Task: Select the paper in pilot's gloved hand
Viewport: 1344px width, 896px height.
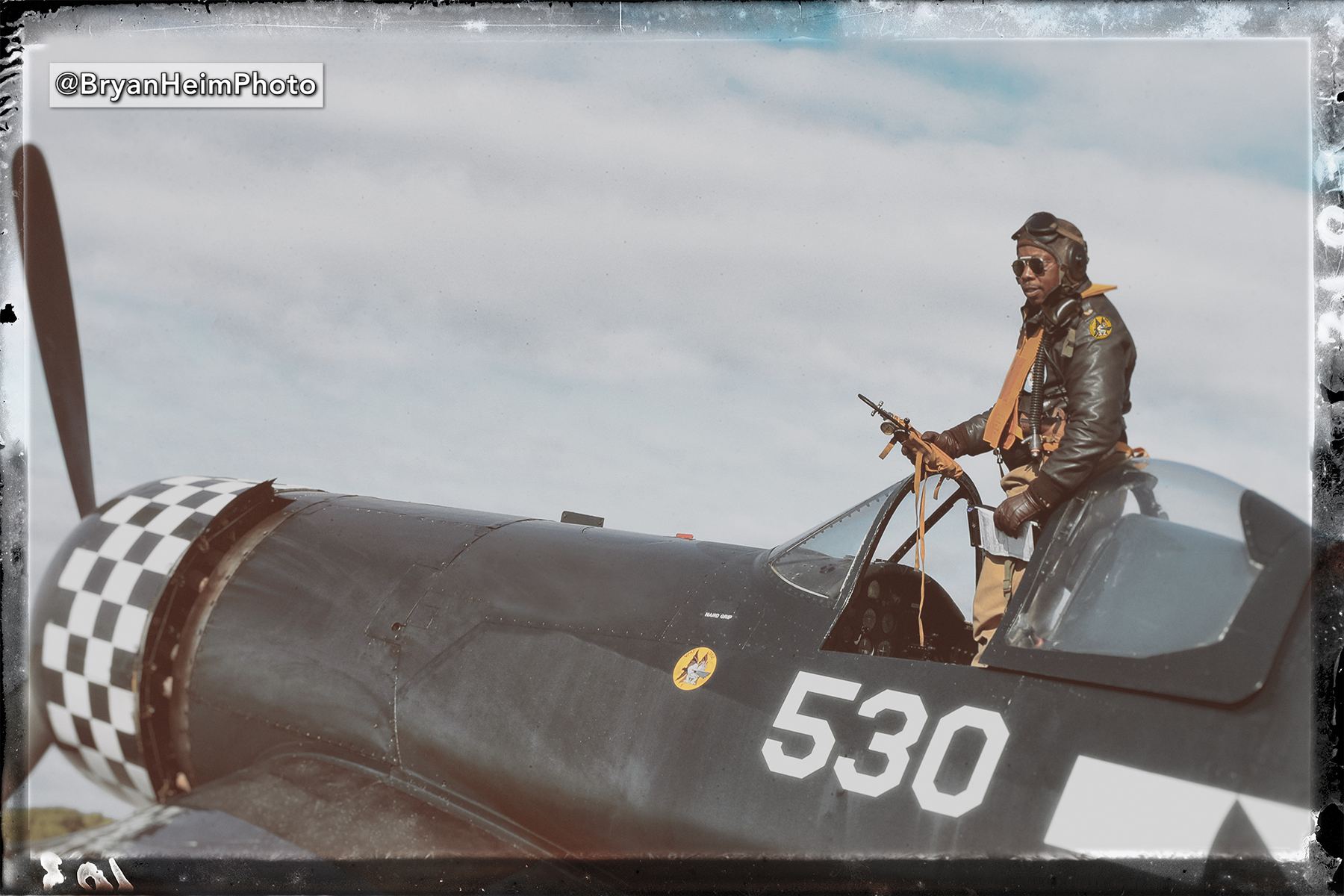Action: [x=1004, y=532]
